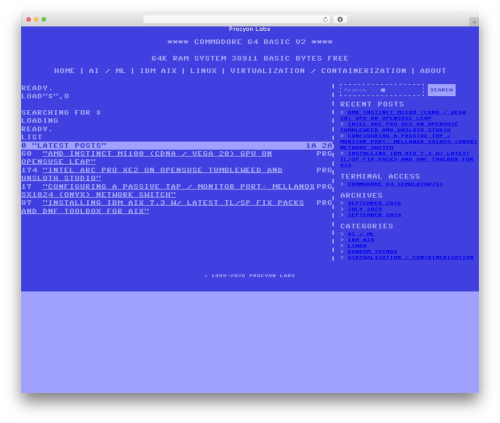
Task: Open the July 2025 archive
Action: click(365, 209)
